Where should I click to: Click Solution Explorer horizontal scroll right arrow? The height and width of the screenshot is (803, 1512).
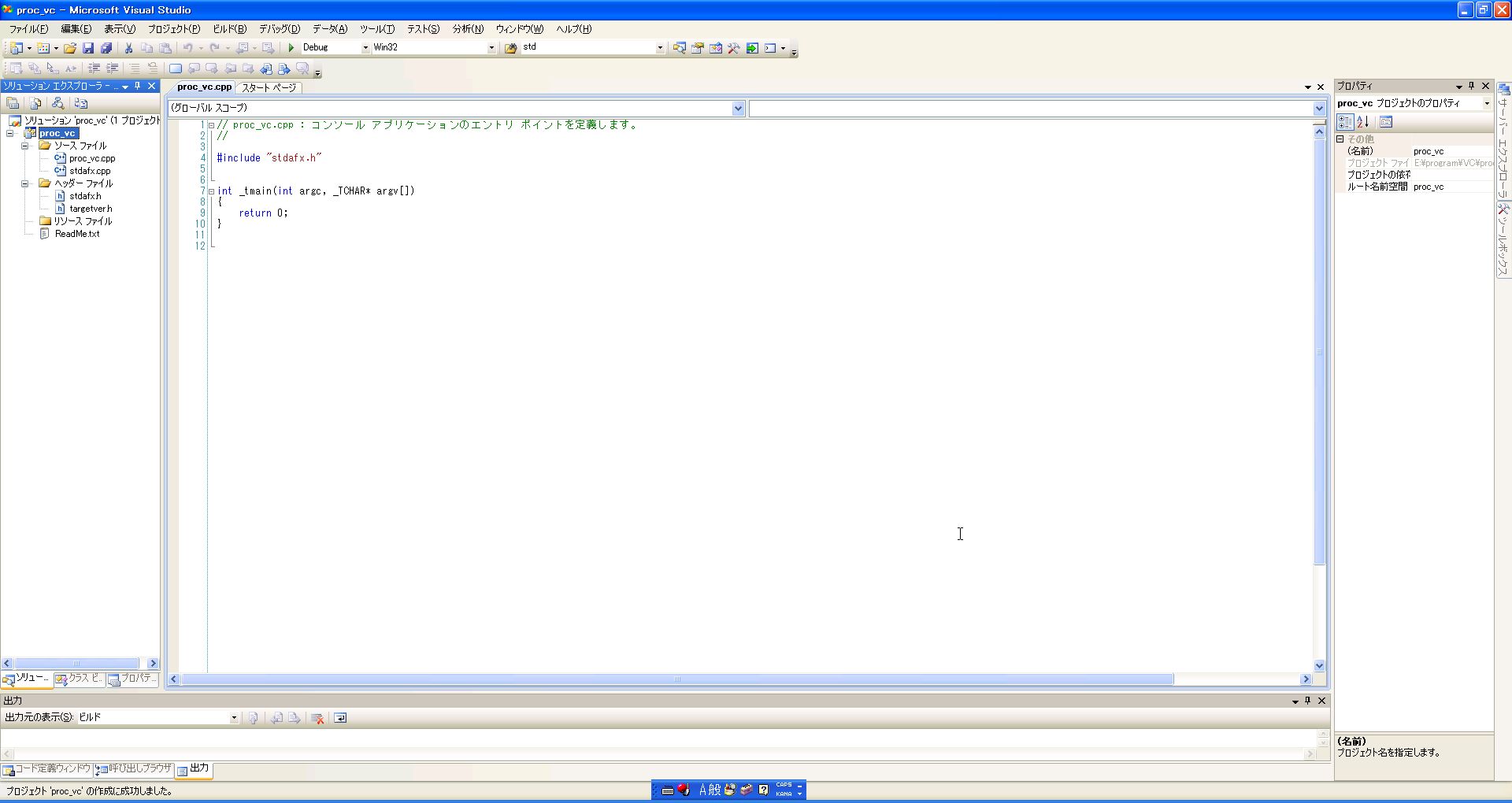(153, 664)
